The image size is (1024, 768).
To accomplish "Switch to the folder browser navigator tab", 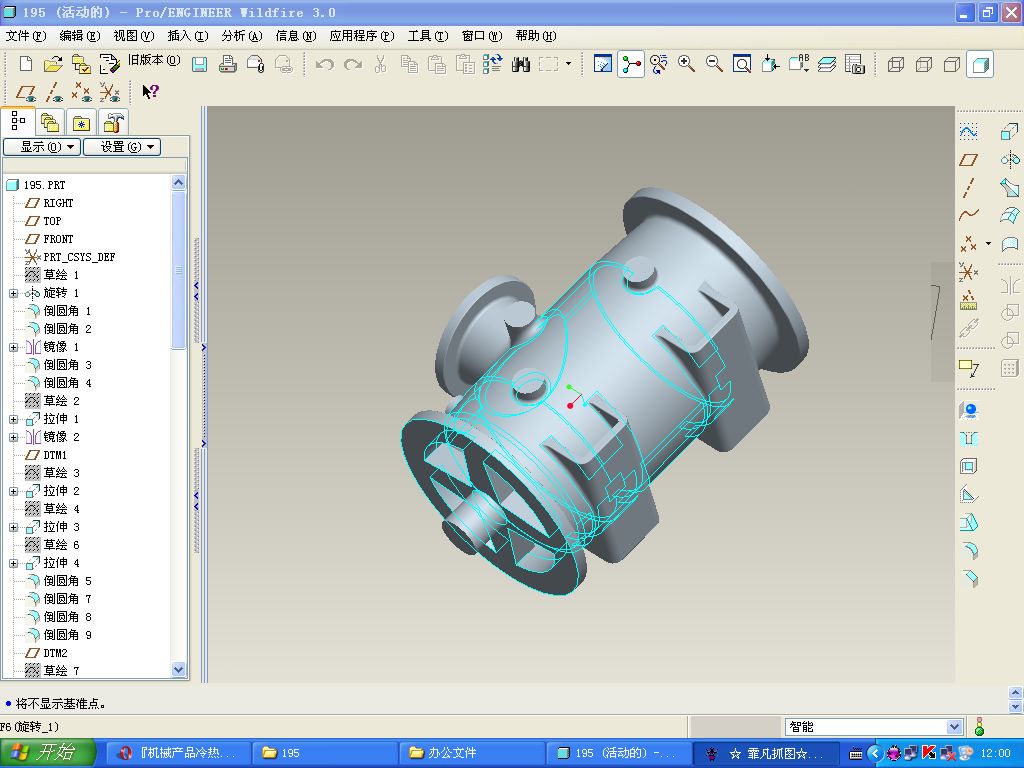I will (50, 122).
